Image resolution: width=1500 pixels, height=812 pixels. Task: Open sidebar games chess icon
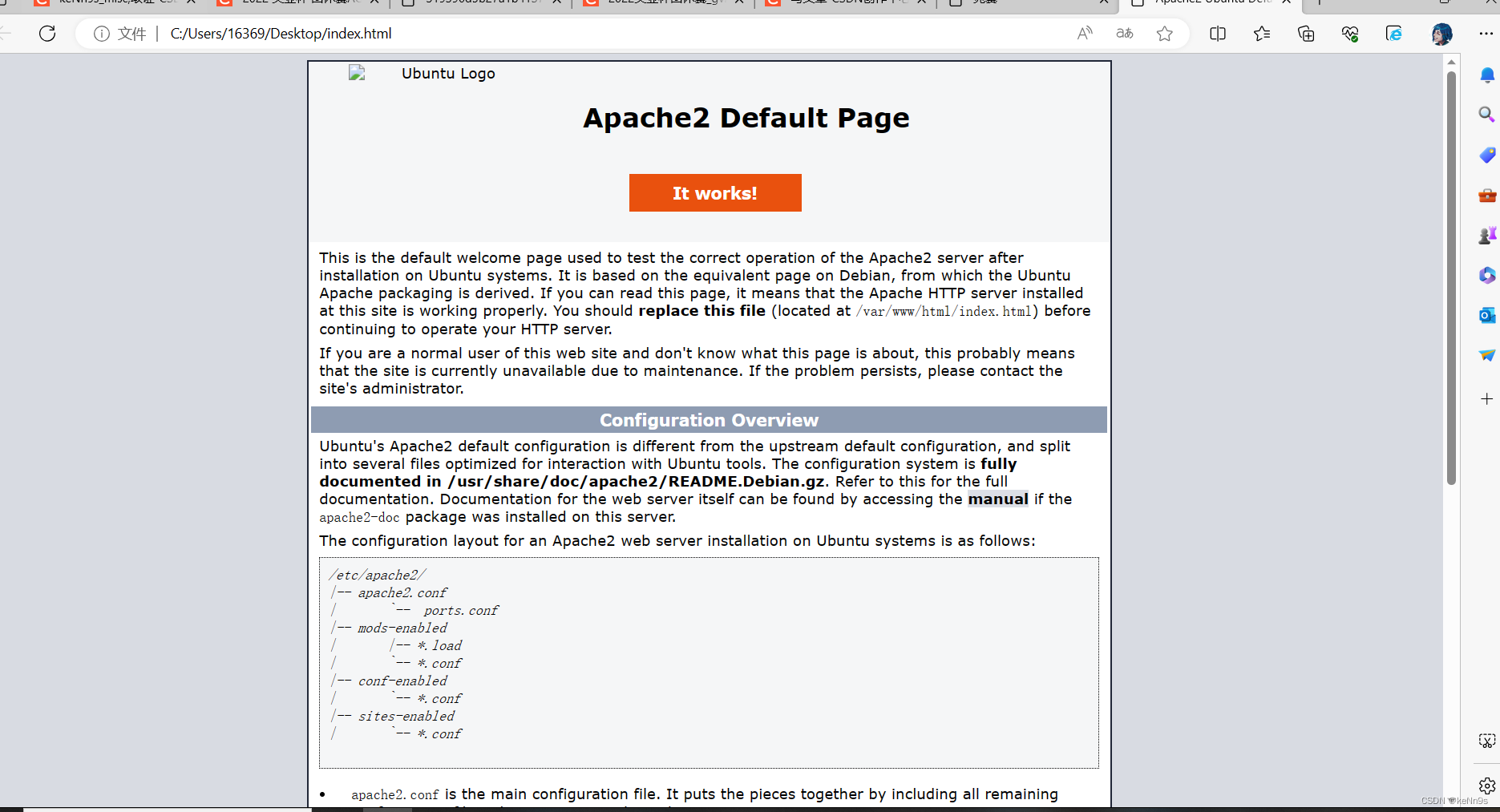pyautogui.click(x=1487, y=235)
